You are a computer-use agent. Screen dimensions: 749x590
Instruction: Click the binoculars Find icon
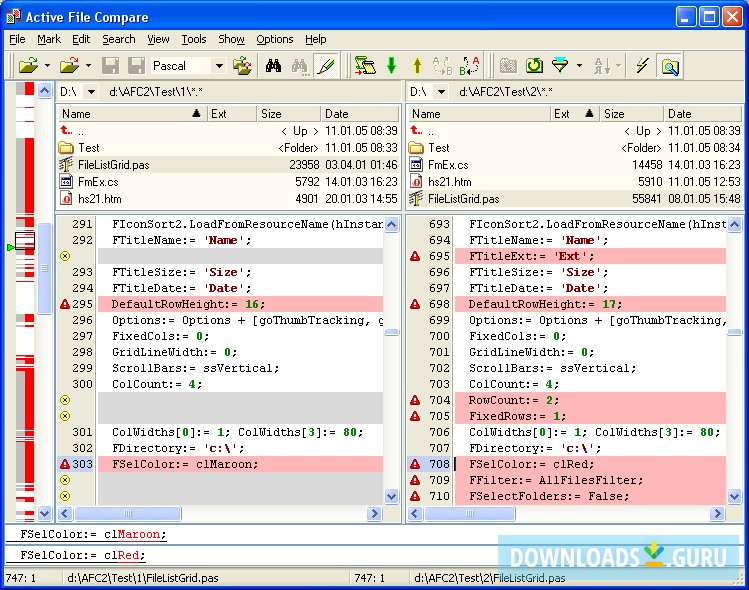273,65
